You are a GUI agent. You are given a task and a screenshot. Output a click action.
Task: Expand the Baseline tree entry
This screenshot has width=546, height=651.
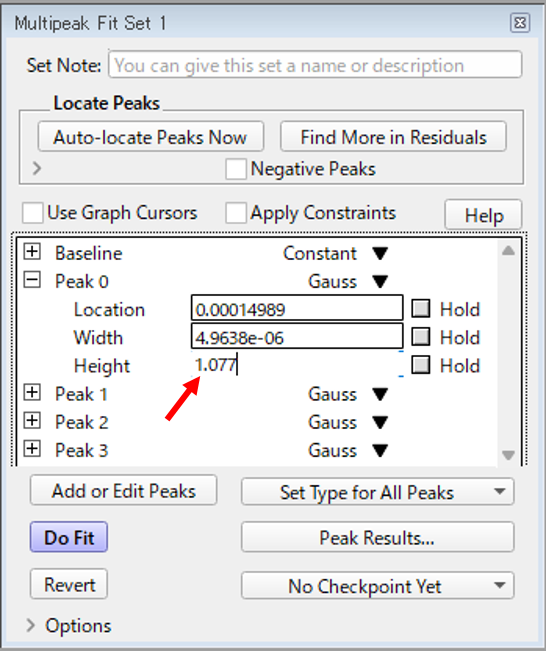tap(32, 252)
